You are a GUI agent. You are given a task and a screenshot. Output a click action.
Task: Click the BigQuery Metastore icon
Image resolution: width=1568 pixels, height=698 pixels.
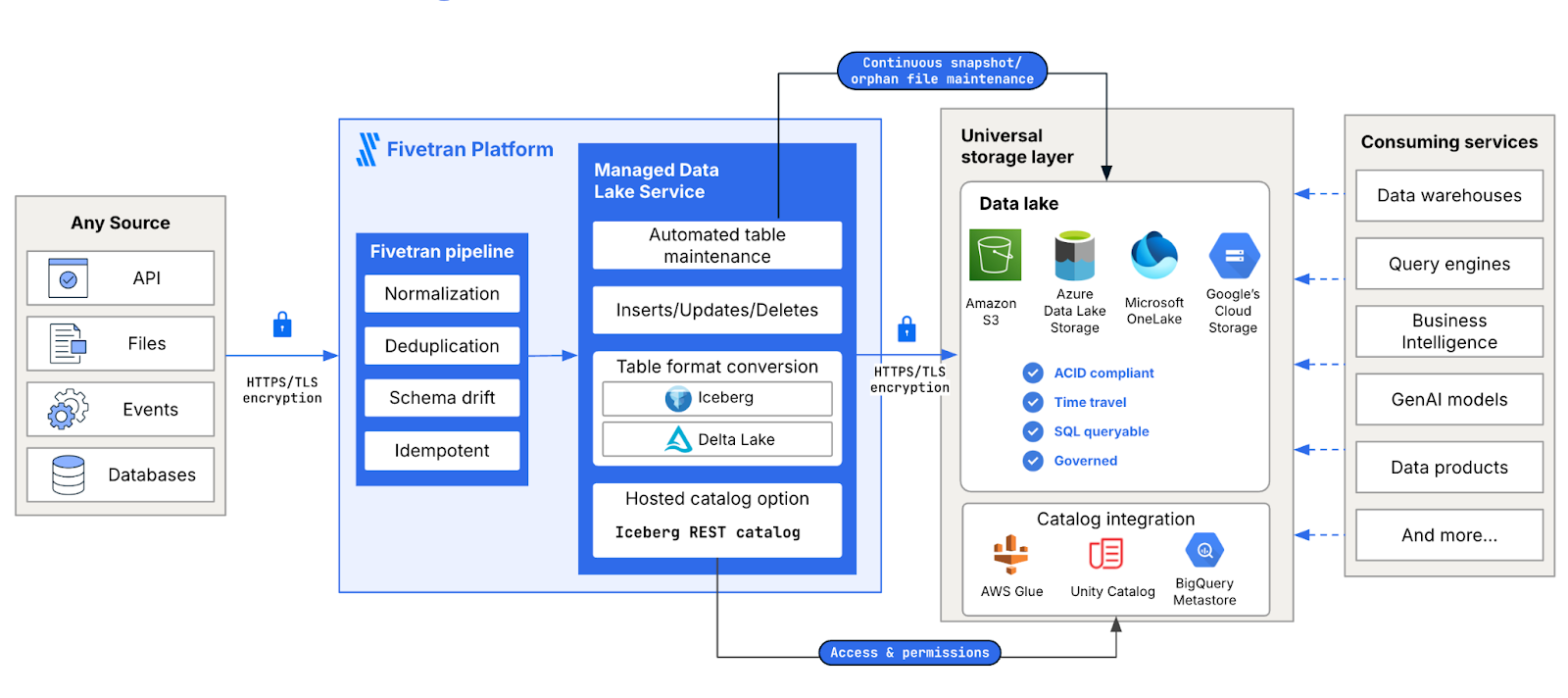tap(1204, 550)
